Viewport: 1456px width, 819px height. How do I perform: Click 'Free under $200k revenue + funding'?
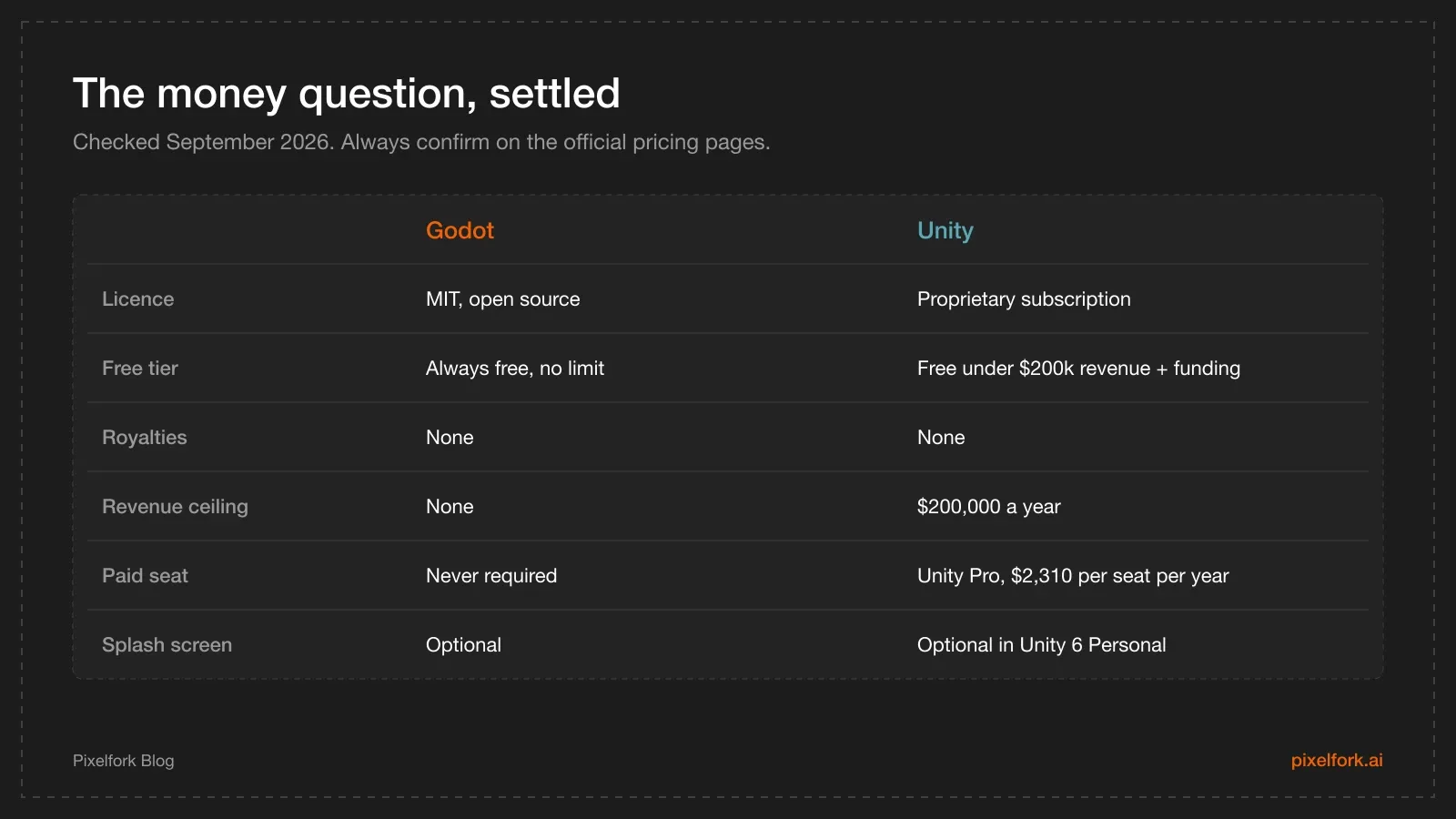click(1078, 368)
